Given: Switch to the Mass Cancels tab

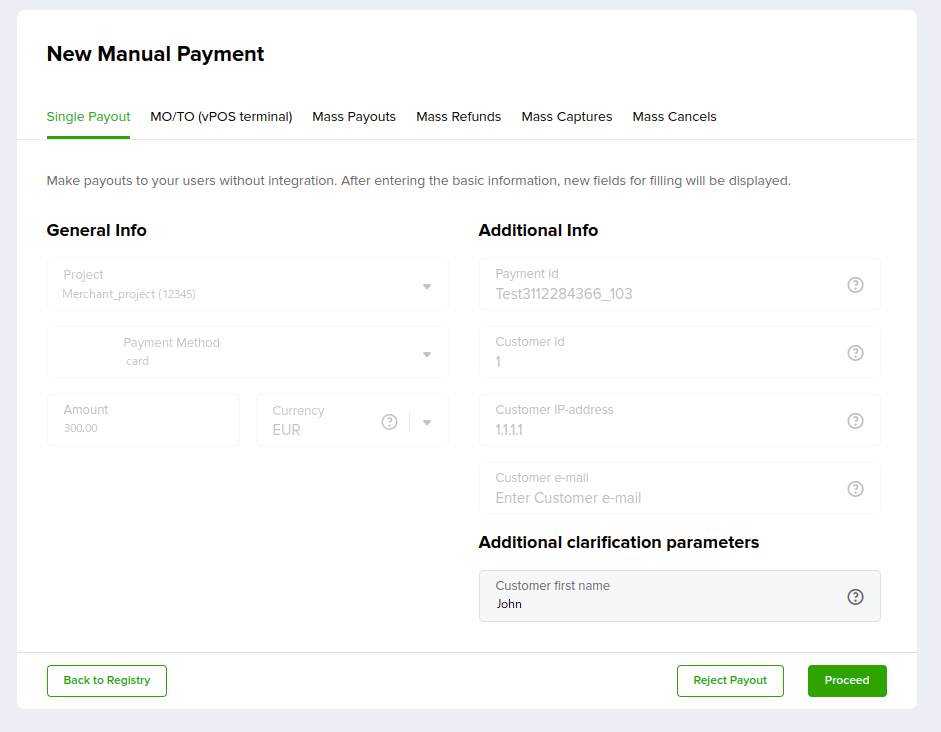Looking at the screenshot, I should click(x=675, y=116).
